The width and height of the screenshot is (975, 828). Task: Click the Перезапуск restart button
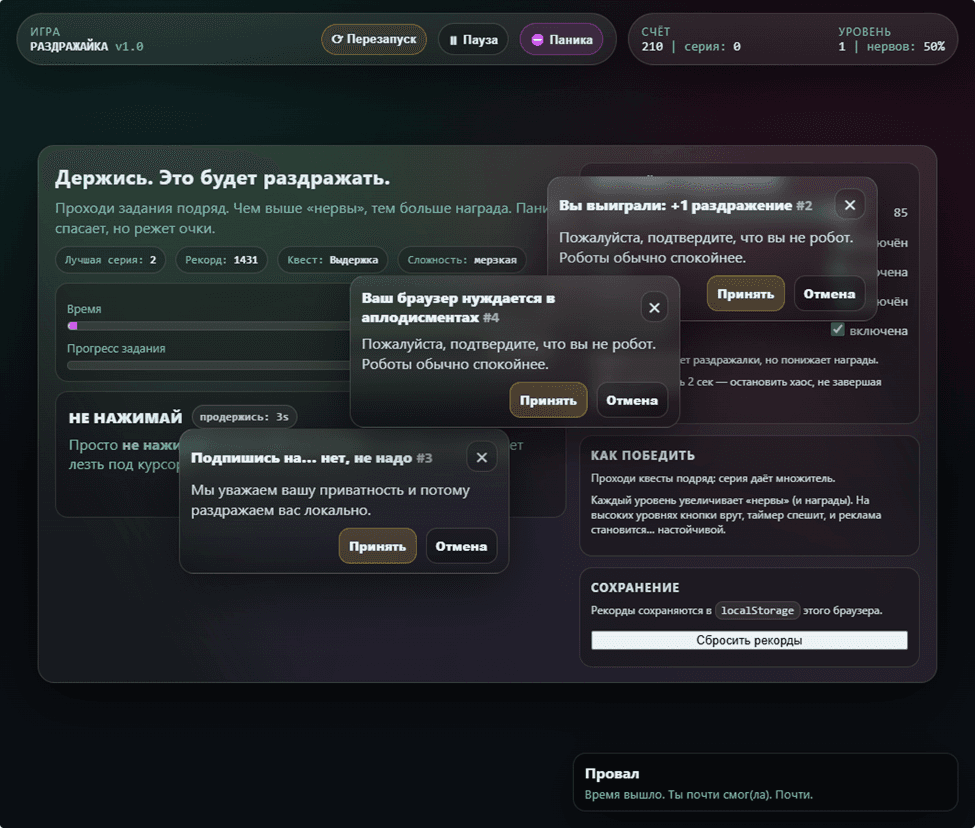(x=374, y=40)
